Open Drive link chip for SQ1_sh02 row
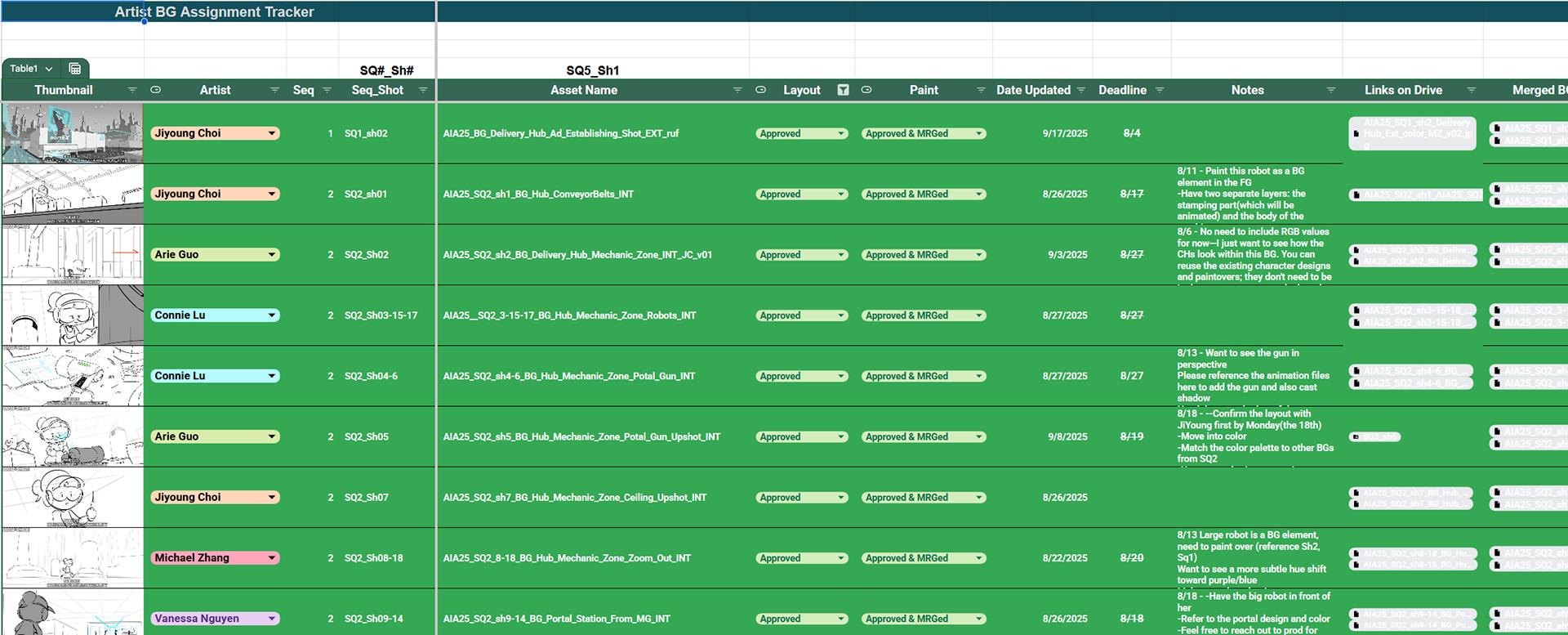 pyautogui.click(x=1412, y=133)
